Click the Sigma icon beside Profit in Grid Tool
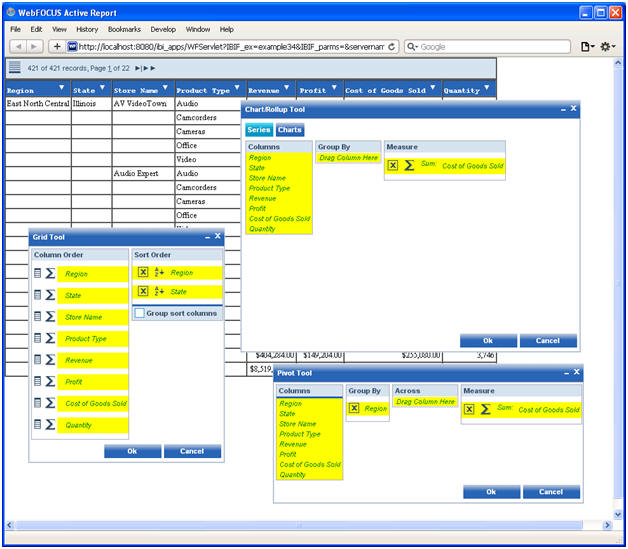The image size is (628, 549). (50, 381)
